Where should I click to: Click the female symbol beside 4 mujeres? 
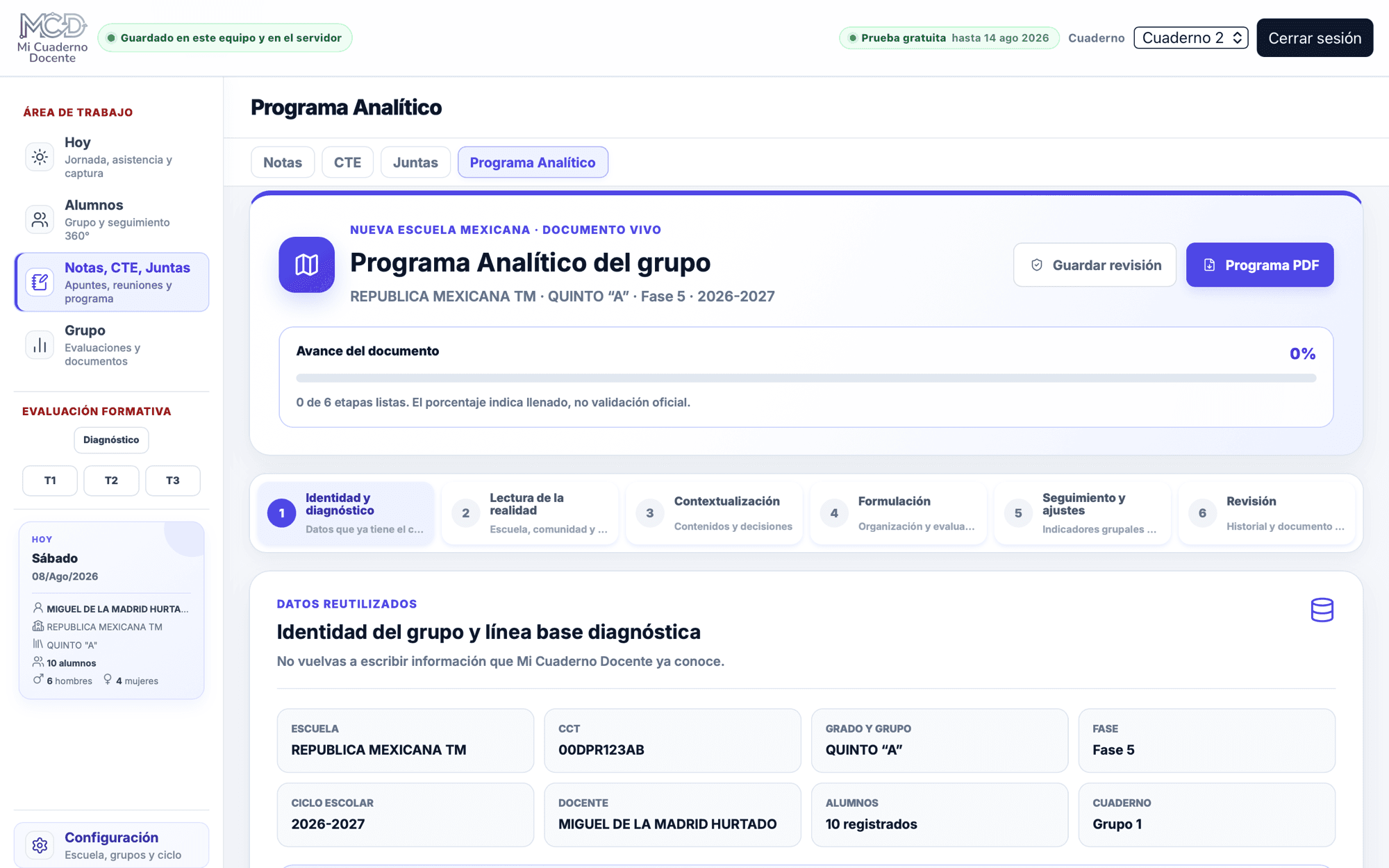108,679
